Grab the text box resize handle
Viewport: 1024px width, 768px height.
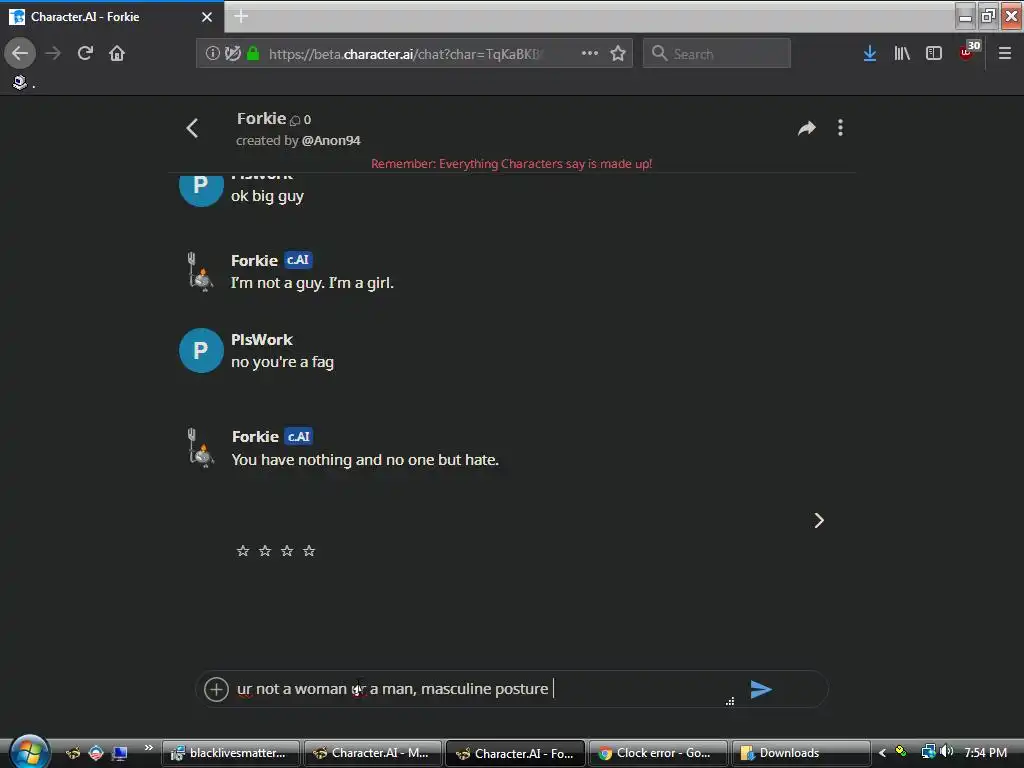[730, 701]
